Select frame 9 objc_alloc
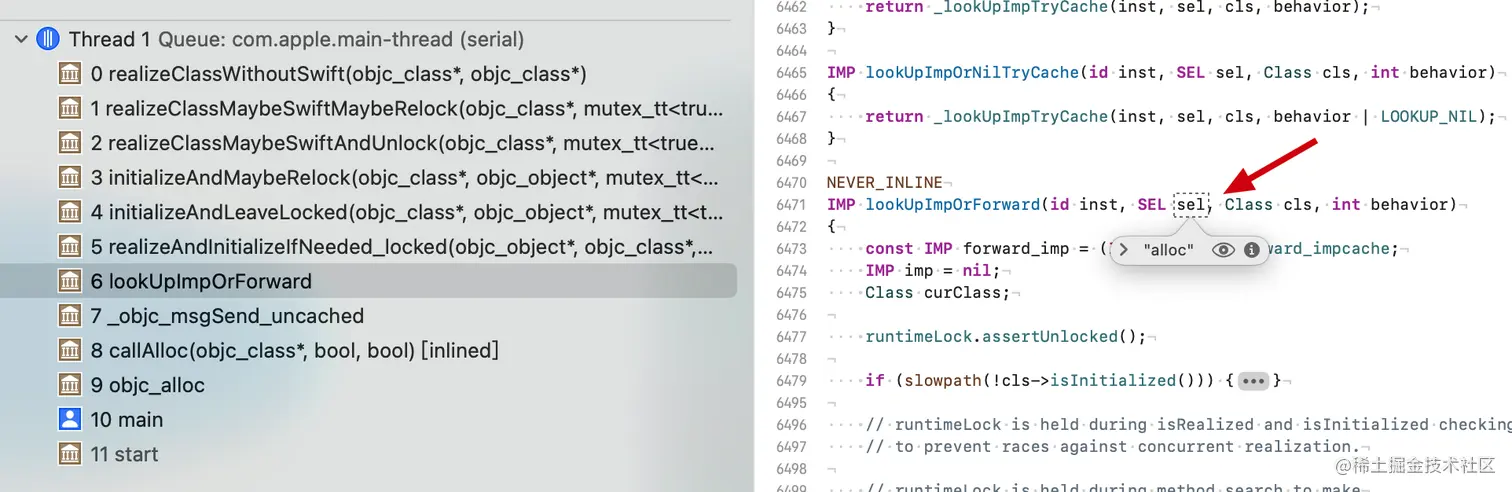This screenshot has width=1512, height=492. point(147,385)
